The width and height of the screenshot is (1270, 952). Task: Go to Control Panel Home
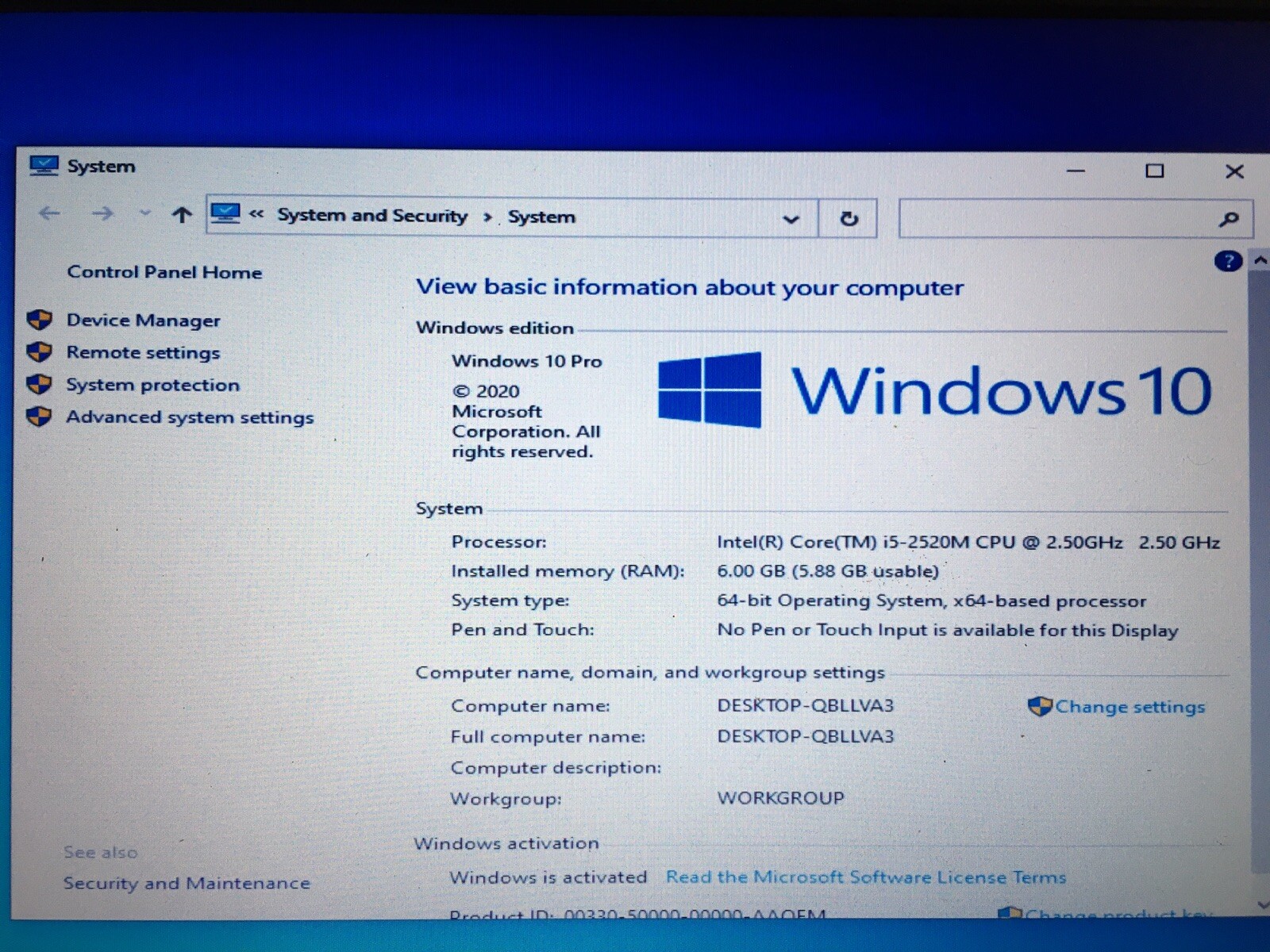(x=164, y=272)
